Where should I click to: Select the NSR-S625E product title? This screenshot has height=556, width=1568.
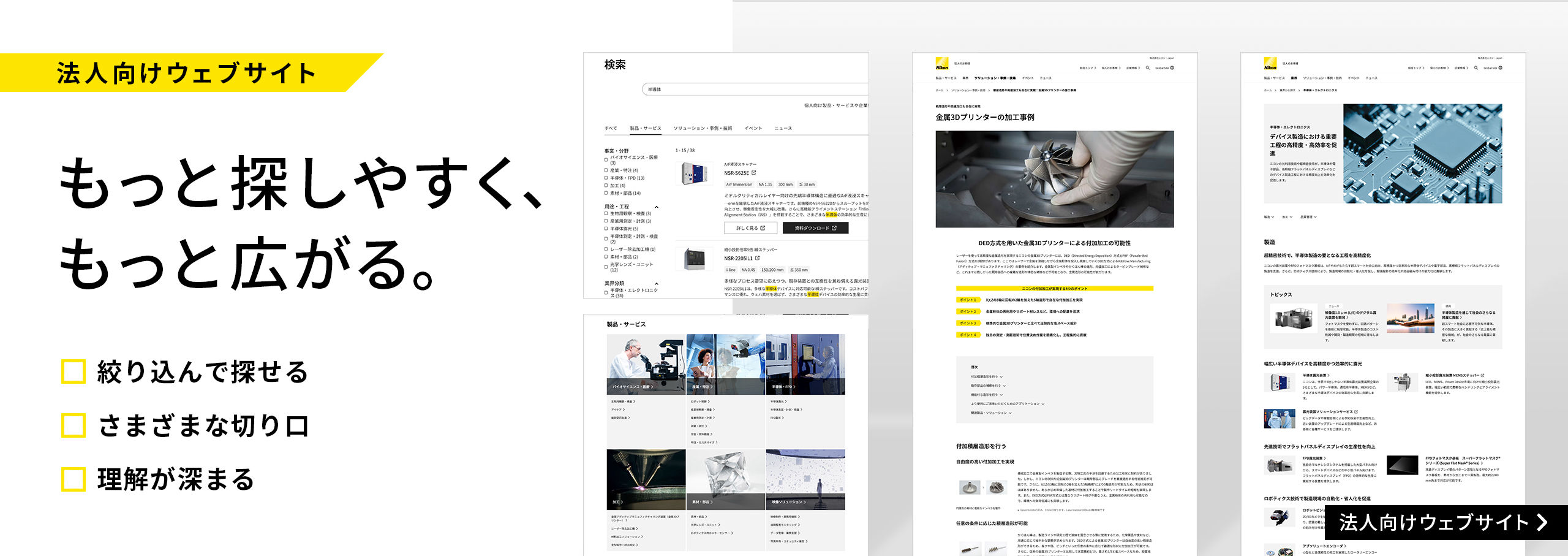click(736, 173)
